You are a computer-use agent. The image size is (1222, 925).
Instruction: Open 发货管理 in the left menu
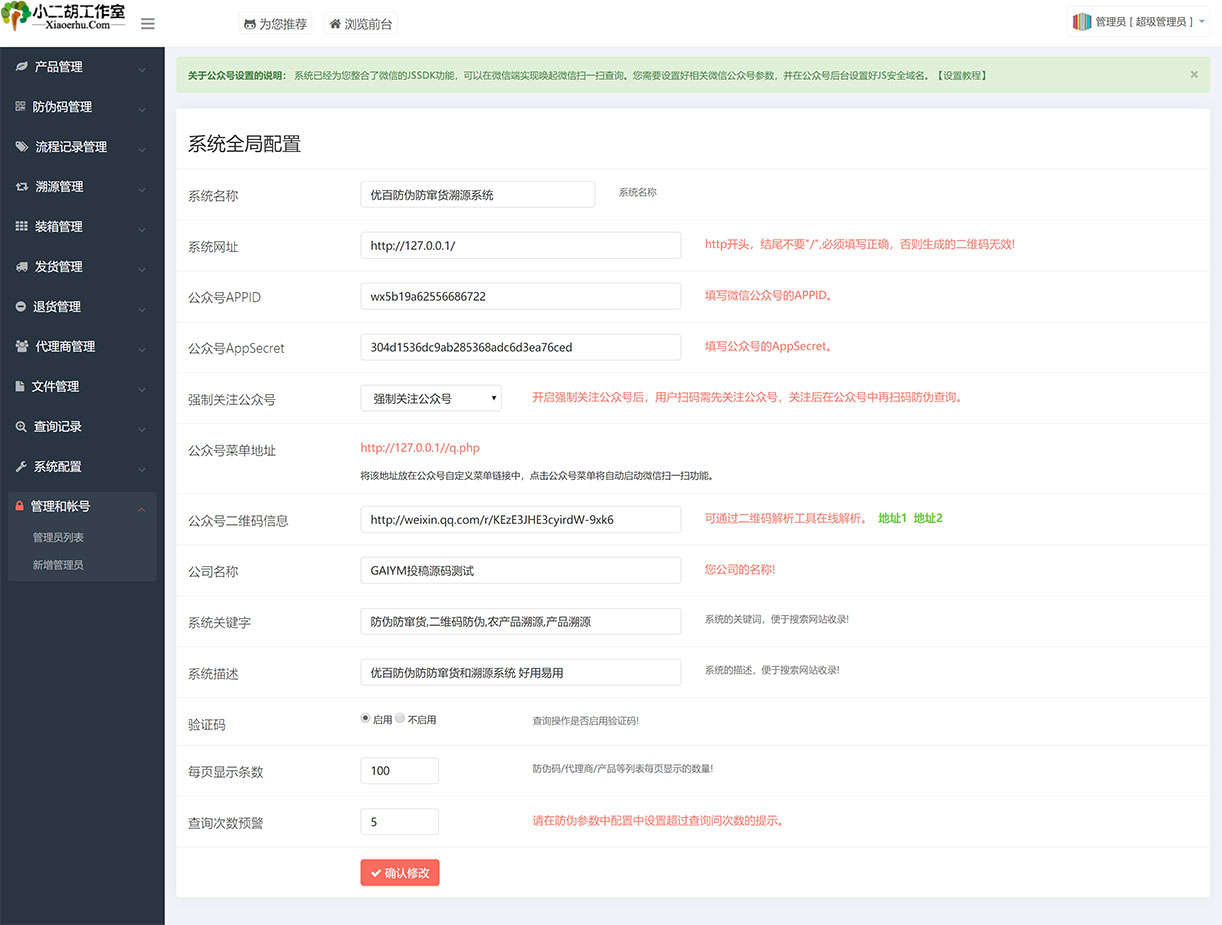pyautogui.click(x=60, y=266)
